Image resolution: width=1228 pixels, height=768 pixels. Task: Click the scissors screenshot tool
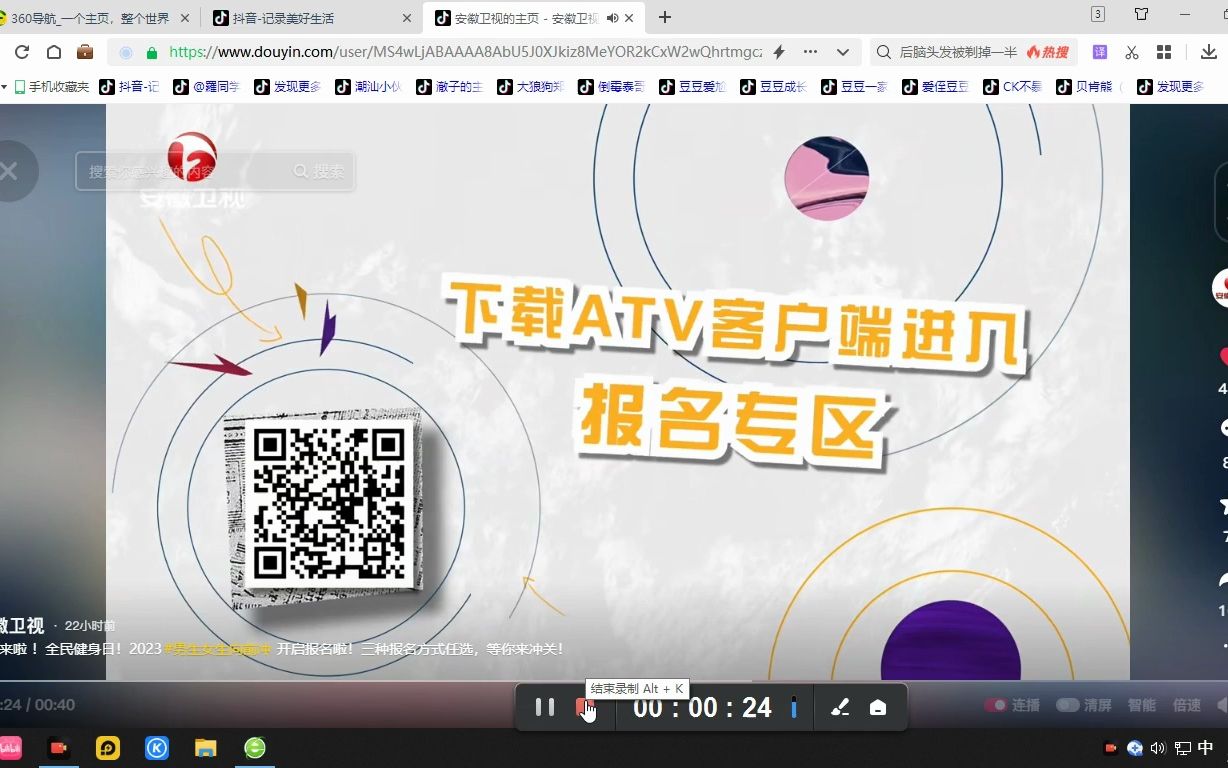1132,52
